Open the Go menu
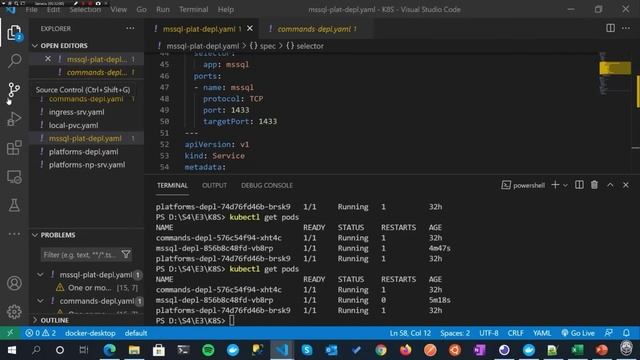640x360 pixels. 141,9
